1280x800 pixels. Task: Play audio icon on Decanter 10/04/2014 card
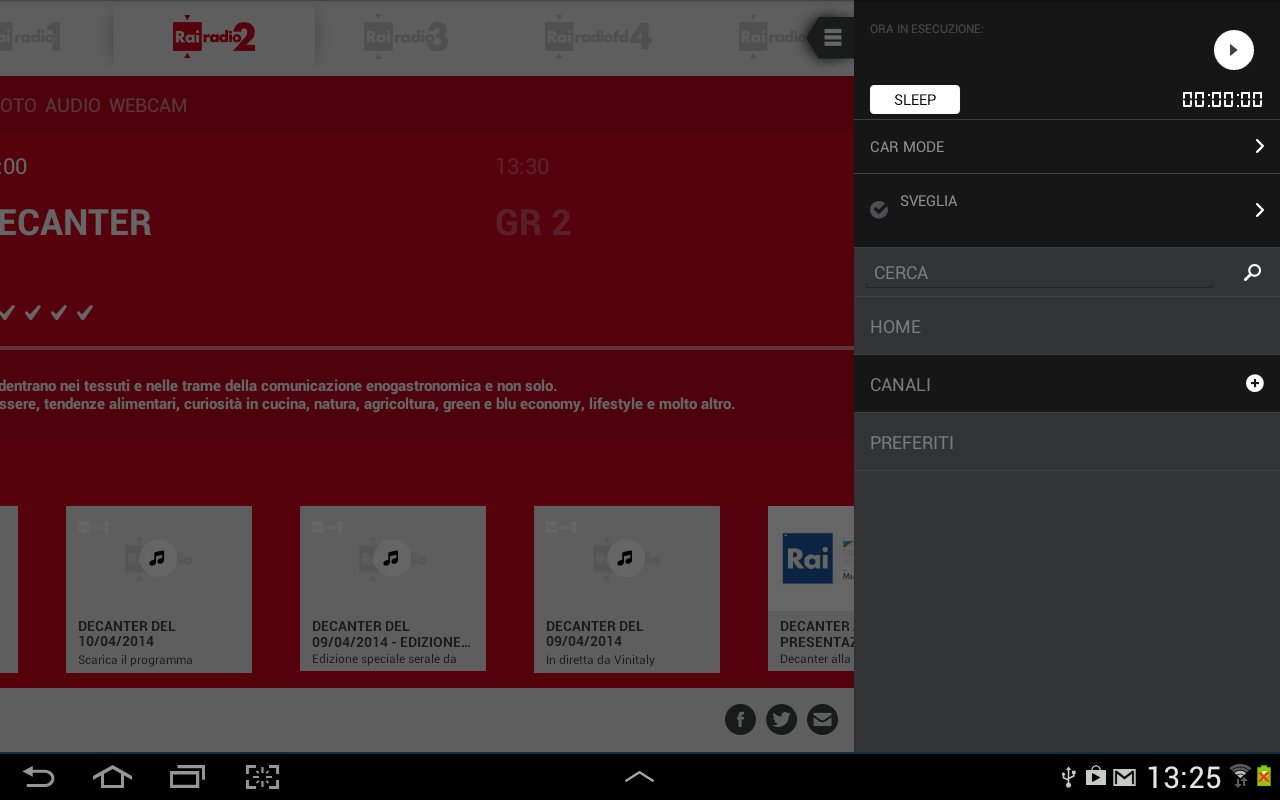pyautogui.click(x=157, y=558)
